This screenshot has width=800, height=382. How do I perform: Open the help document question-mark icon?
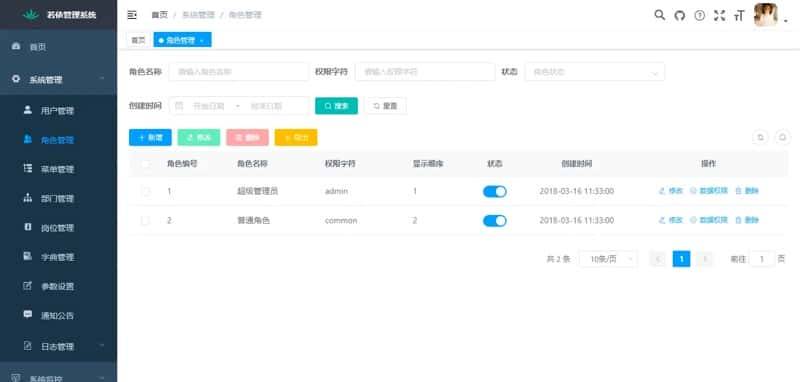700,15
